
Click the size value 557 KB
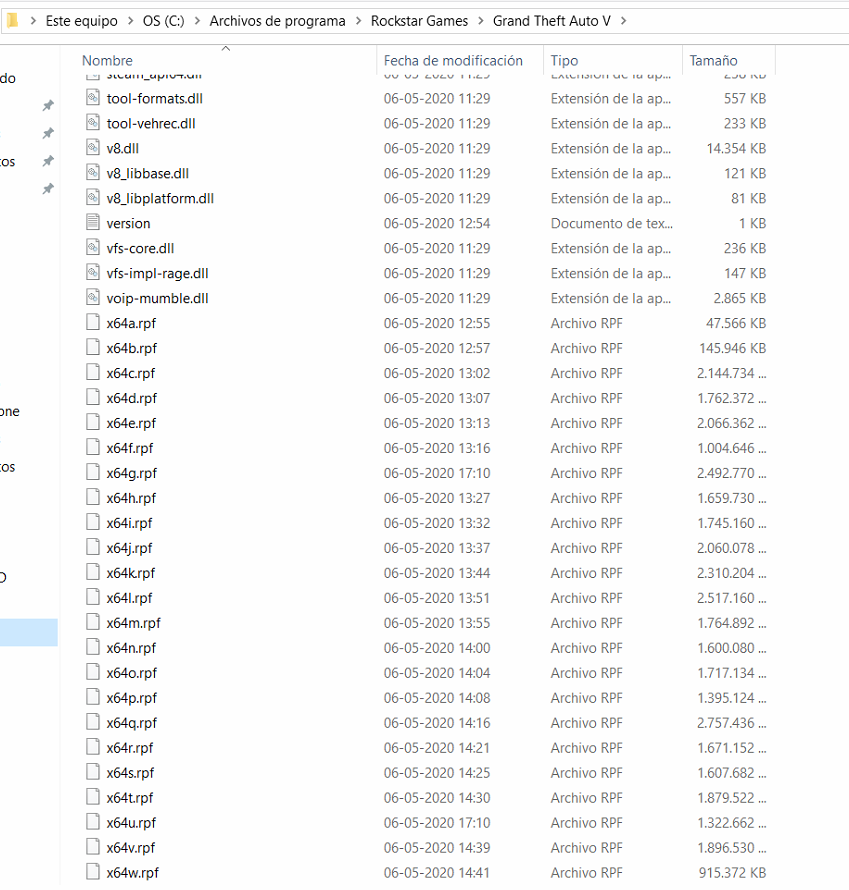click(745, 99)
